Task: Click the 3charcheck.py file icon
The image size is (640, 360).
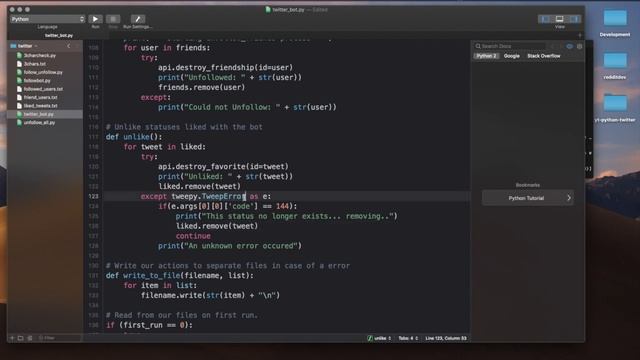Action: pos(19,56)
